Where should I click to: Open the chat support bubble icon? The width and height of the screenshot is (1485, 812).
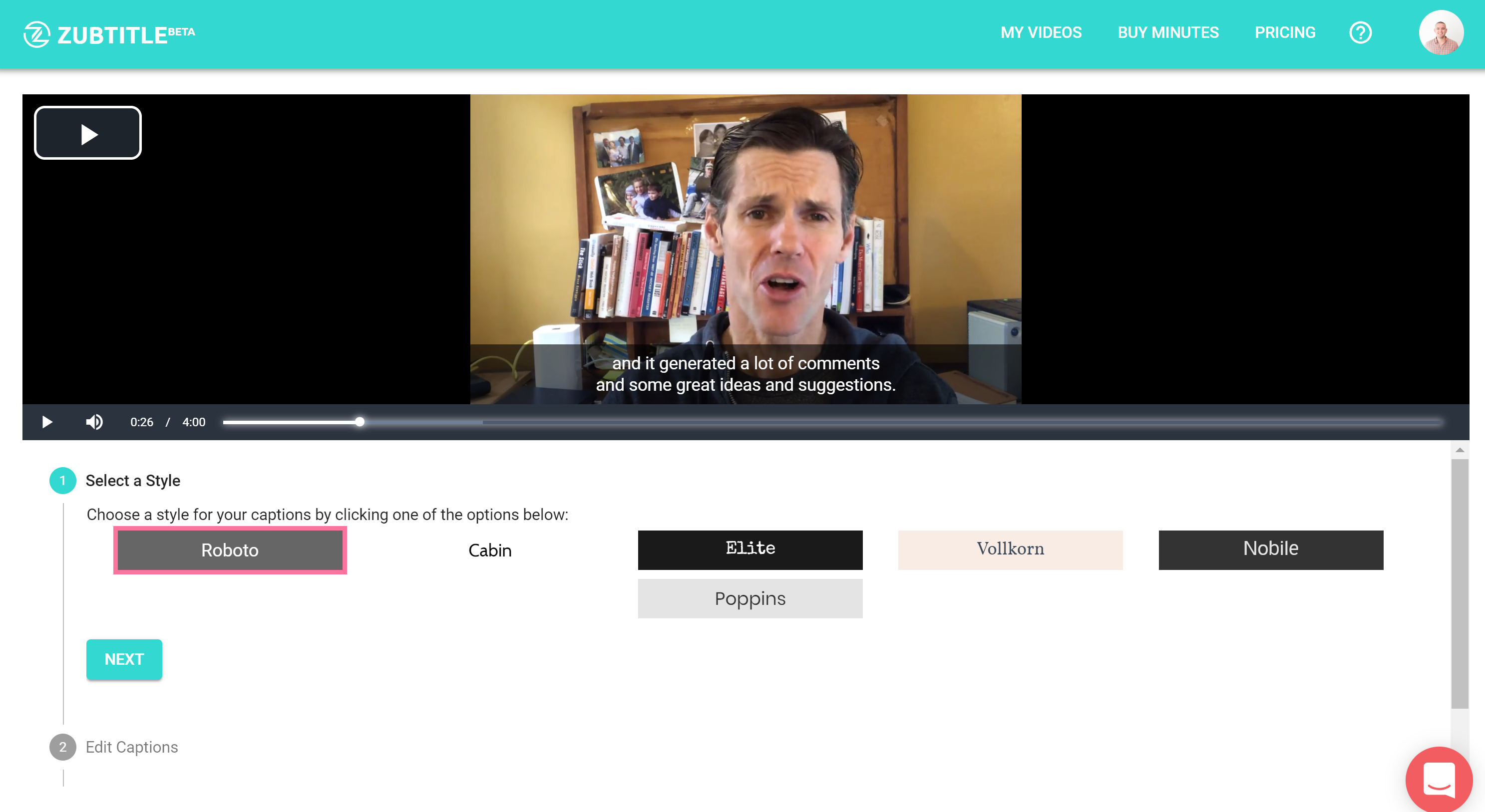pyautogui.click(x=1438, y=779)
